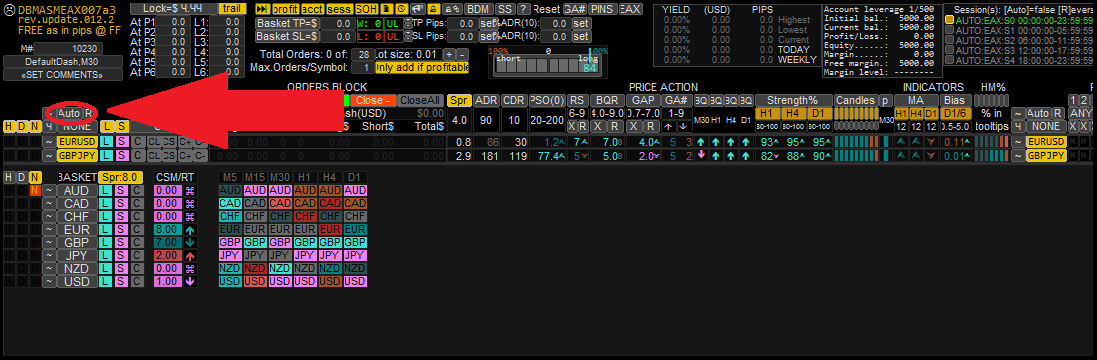This screenshot has height=360, width=1097.
Task: Click the H4 timeframe column header
Action: point(330,178)
